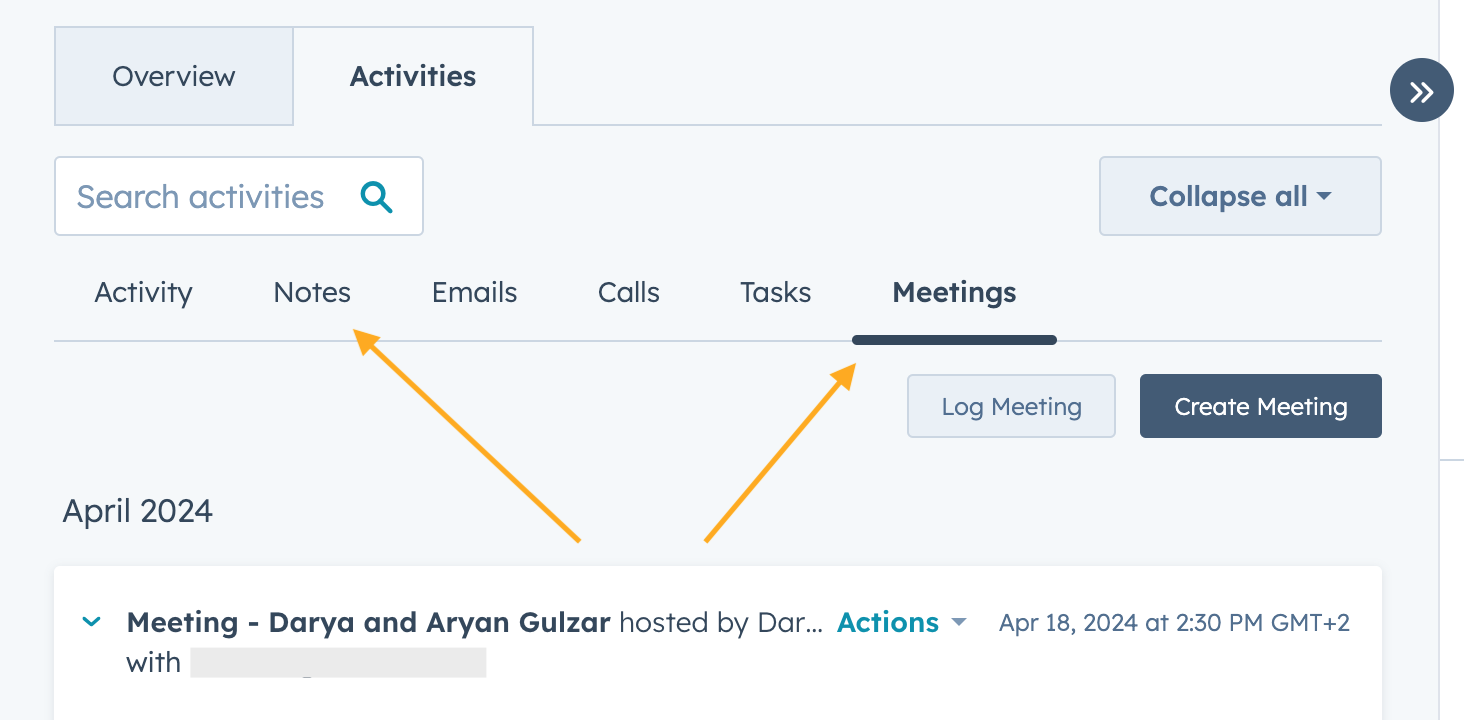1464x720 pixels.
Task: Click the redacted attendee name after "with"
Action: (x=338, y=663)
